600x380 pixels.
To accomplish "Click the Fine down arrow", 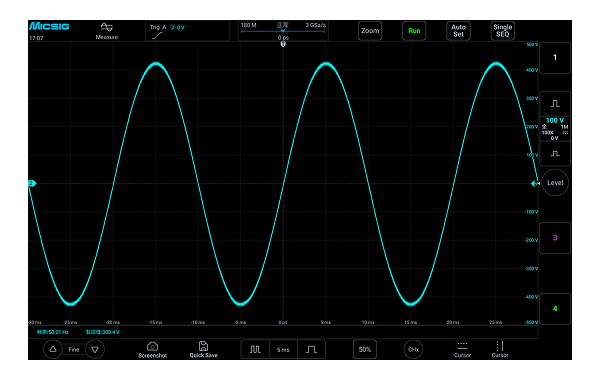I will click(95, 349).
